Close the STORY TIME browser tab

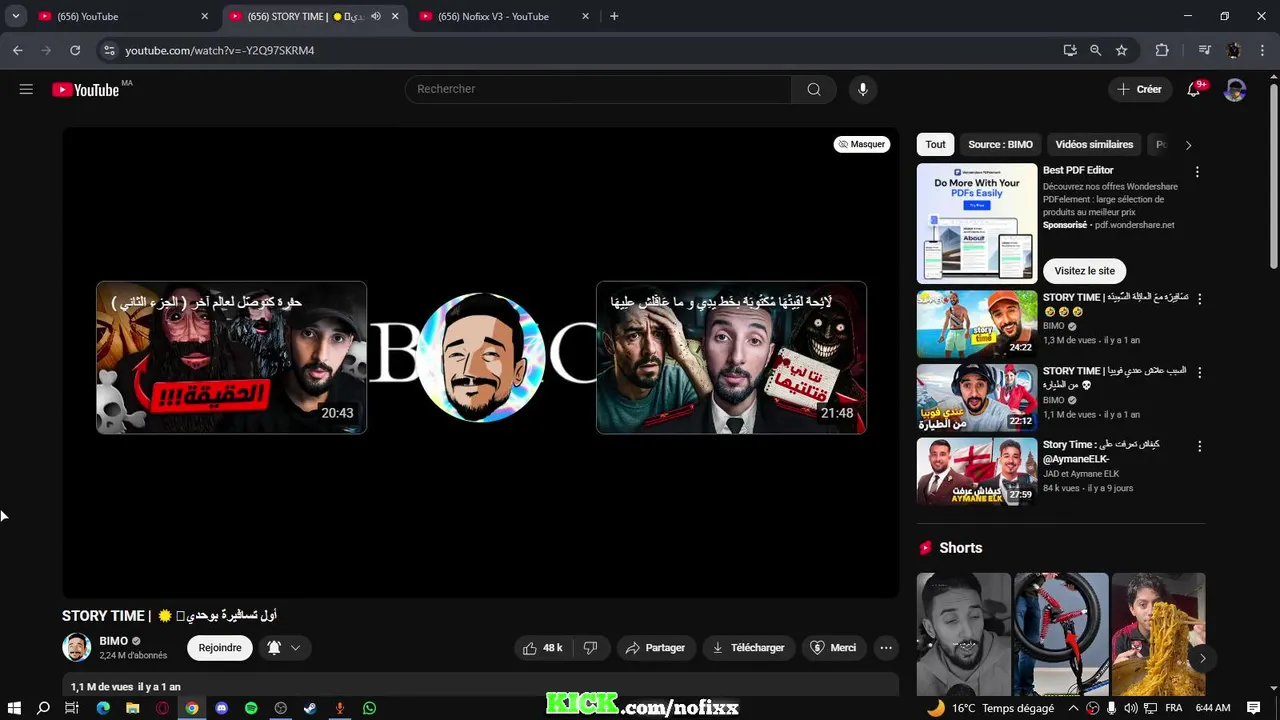395,16
